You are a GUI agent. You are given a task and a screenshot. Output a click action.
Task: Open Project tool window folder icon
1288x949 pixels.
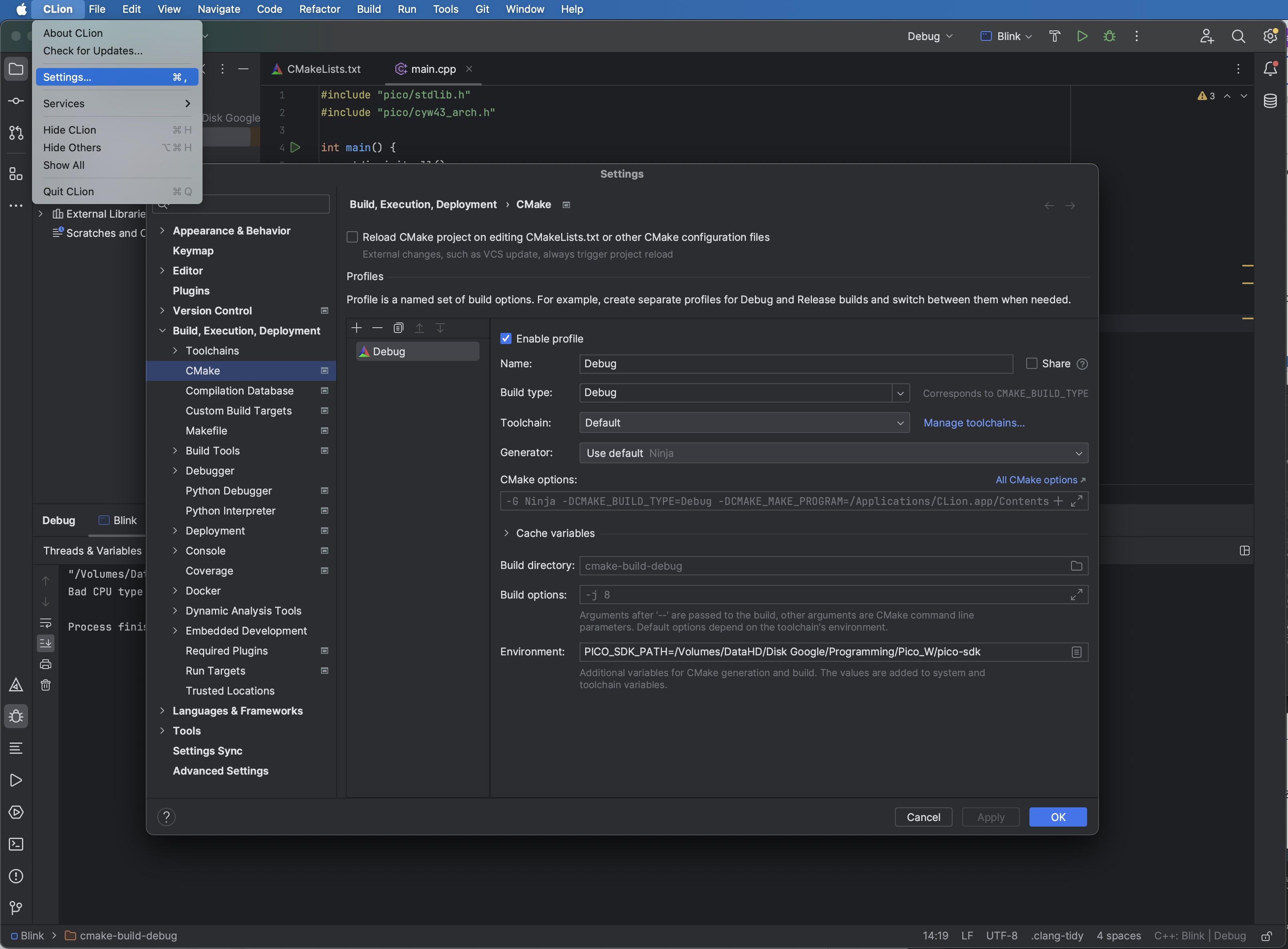click(16, 69)
